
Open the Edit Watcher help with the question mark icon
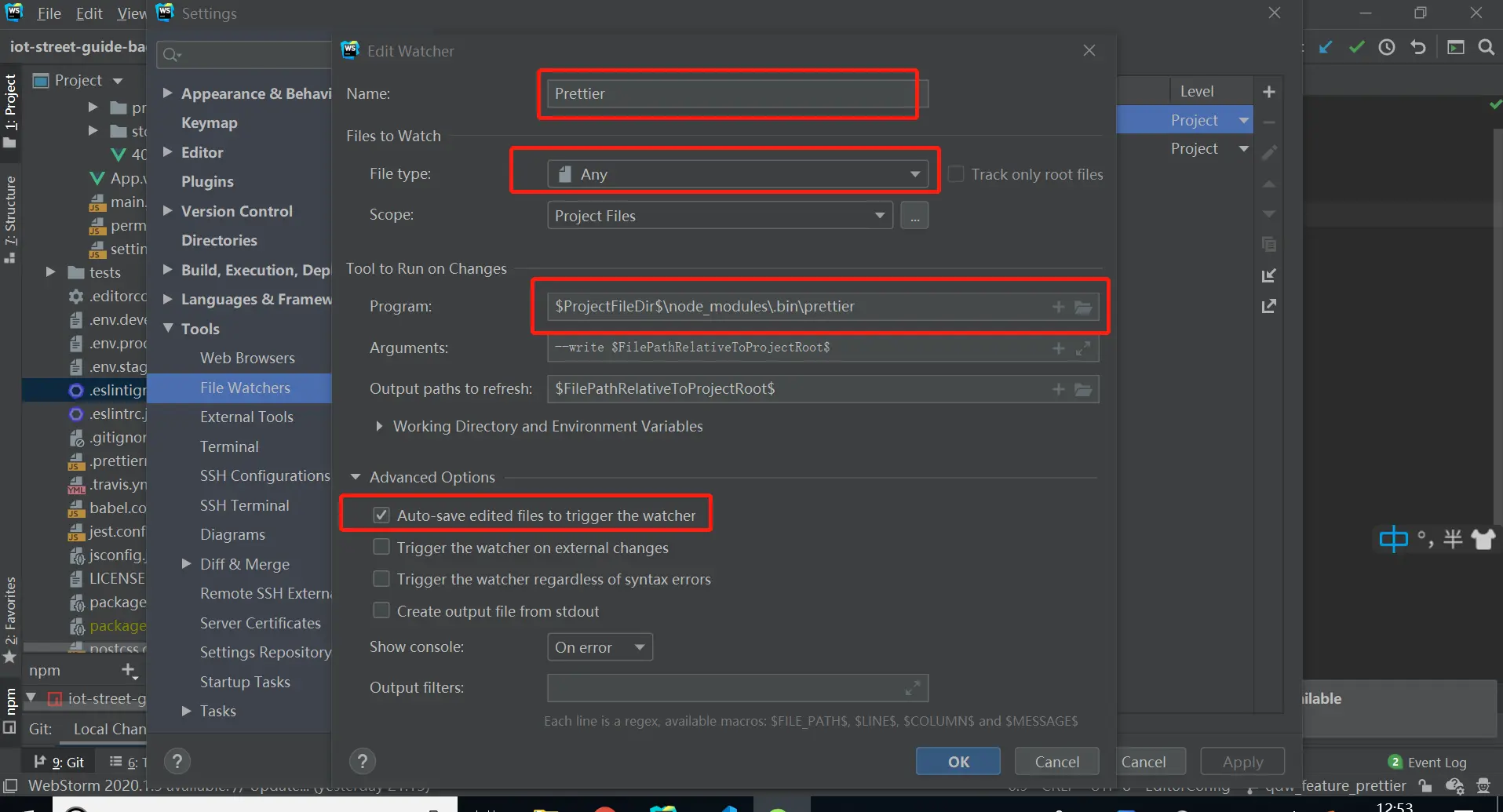362,759
